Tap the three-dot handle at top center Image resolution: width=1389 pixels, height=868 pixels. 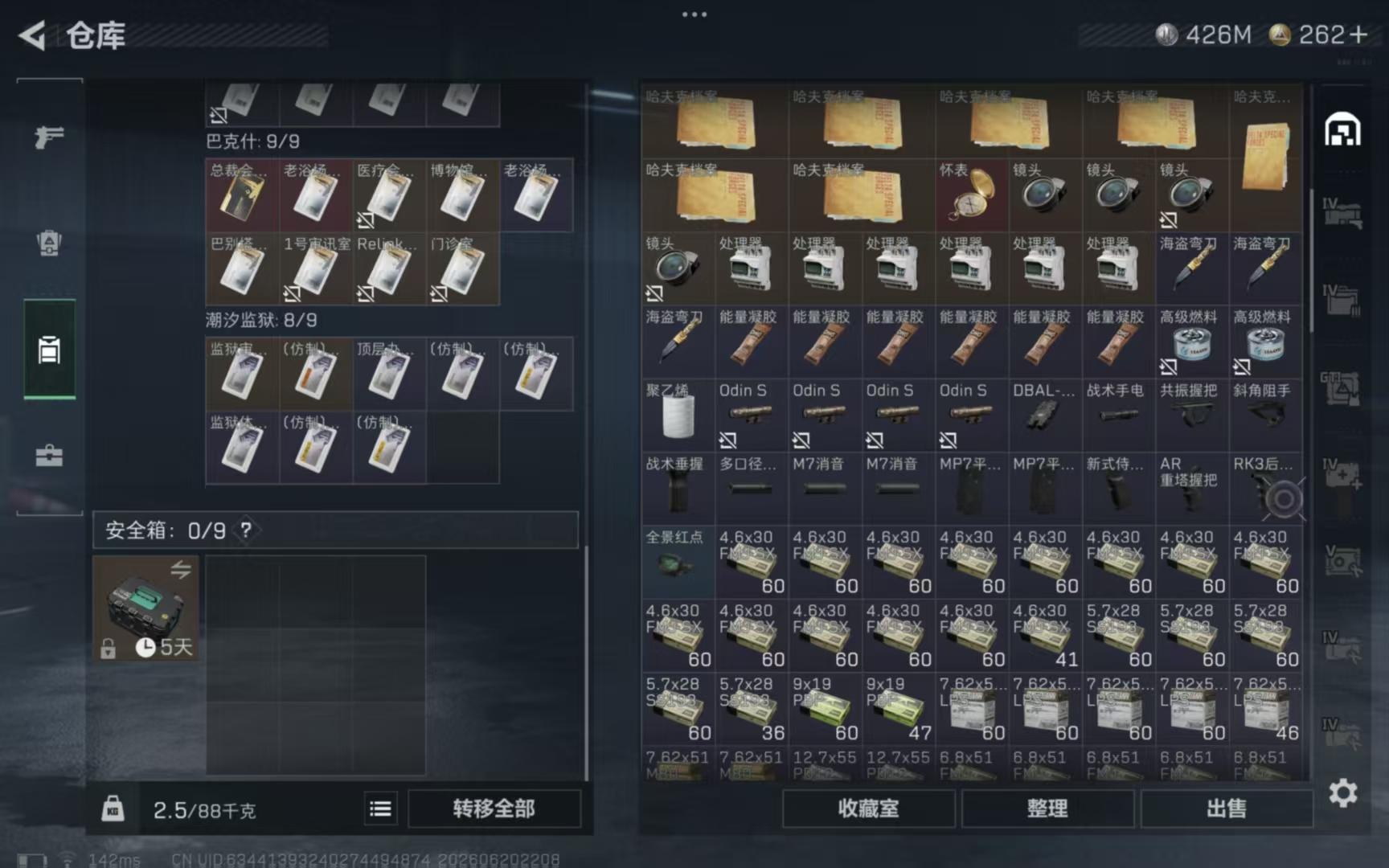694,14
